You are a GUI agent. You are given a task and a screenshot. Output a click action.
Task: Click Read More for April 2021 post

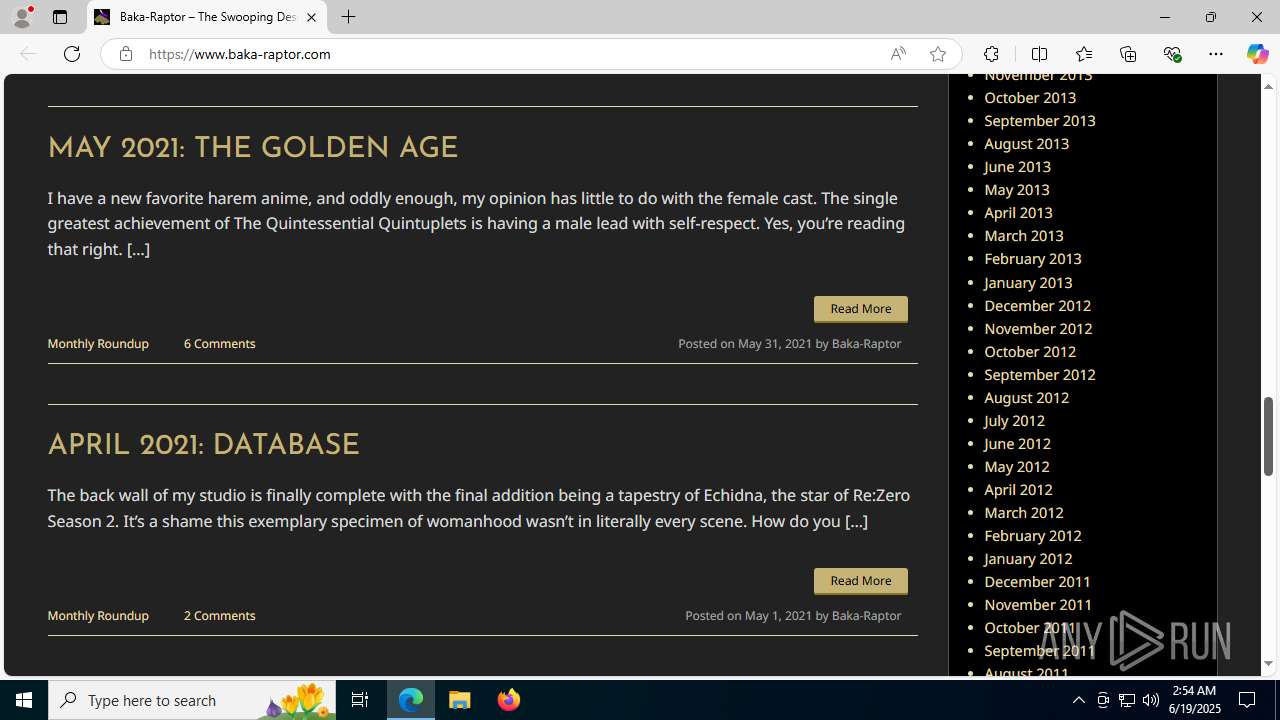[861, 581]
